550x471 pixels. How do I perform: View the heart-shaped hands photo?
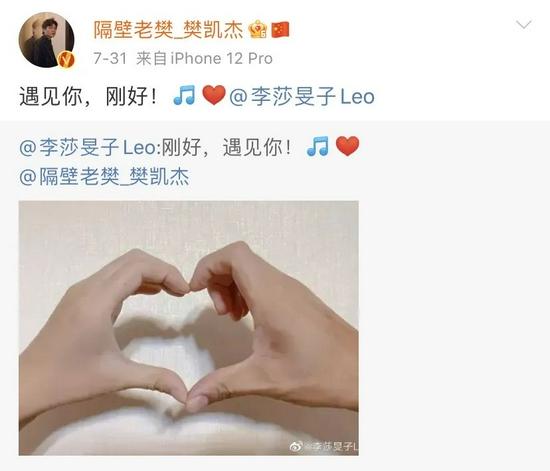(189, 328)
